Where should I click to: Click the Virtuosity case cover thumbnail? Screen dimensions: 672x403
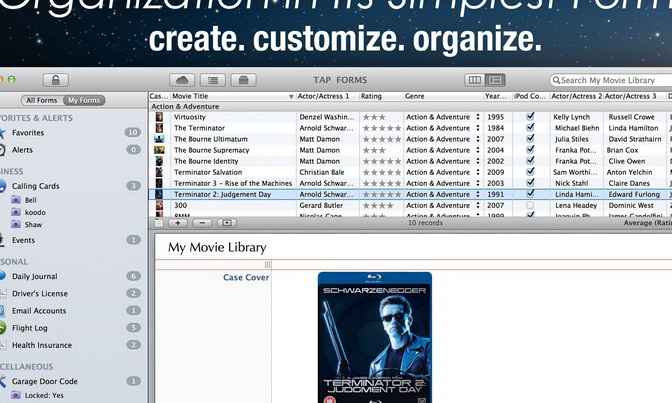(x=159, y=117)
